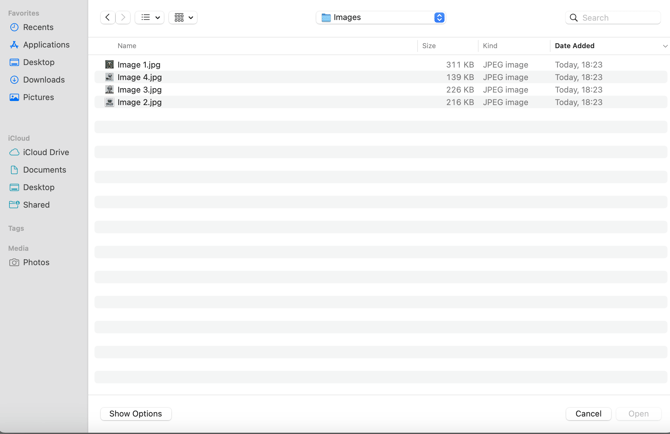Open Documents under iCloud

tap(44, 170)
